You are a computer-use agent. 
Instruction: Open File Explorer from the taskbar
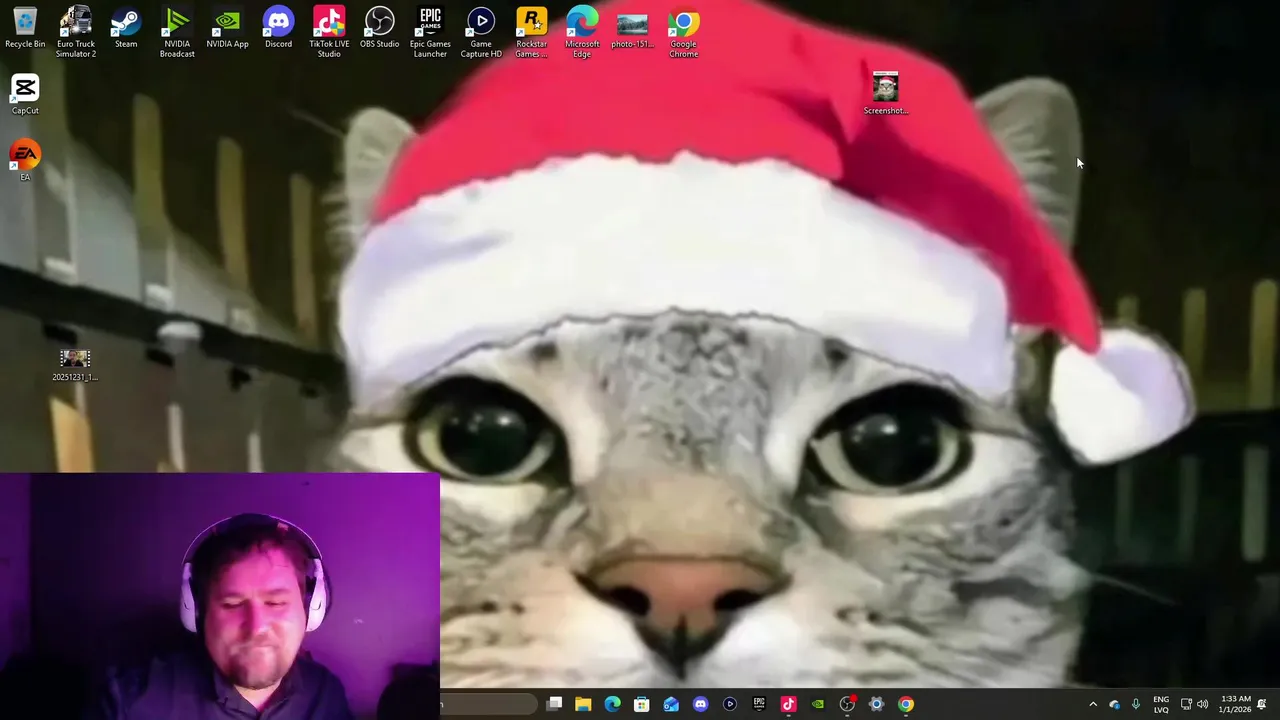(583, 704)
